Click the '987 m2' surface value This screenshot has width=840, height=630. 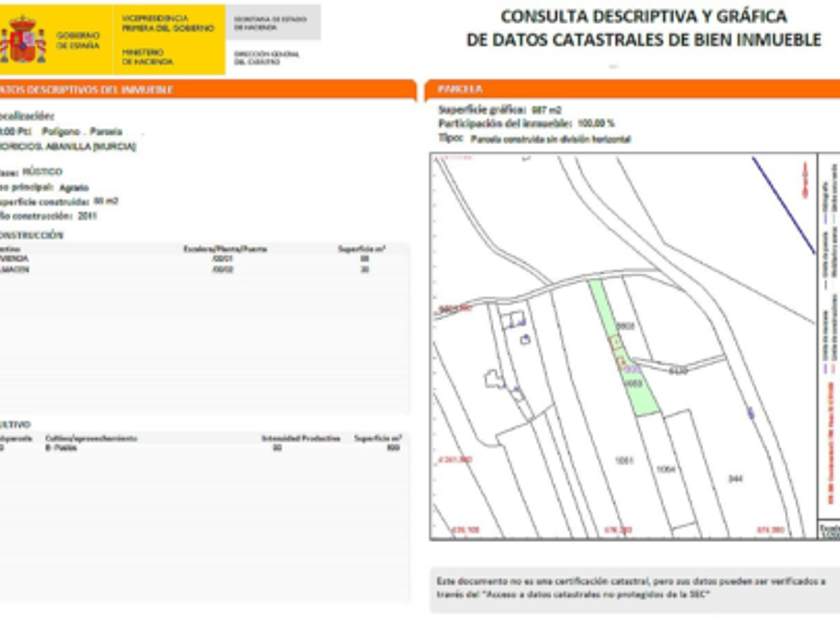coord(546,110)
